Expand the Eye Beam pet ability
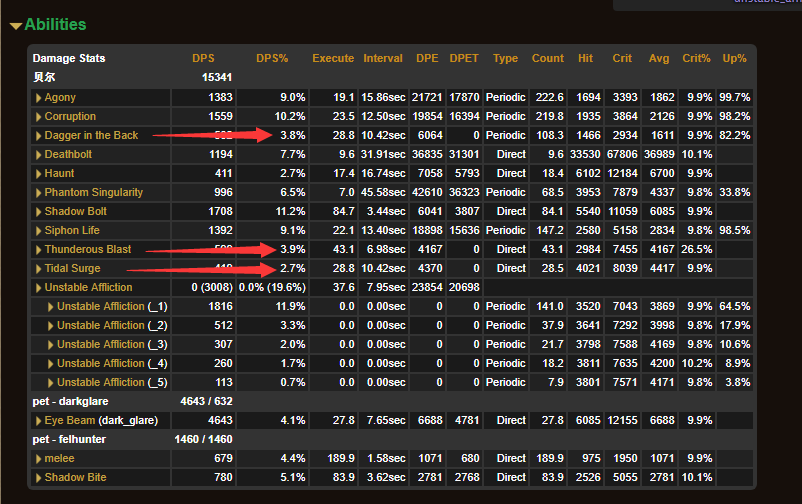 [x=39, y=421]
